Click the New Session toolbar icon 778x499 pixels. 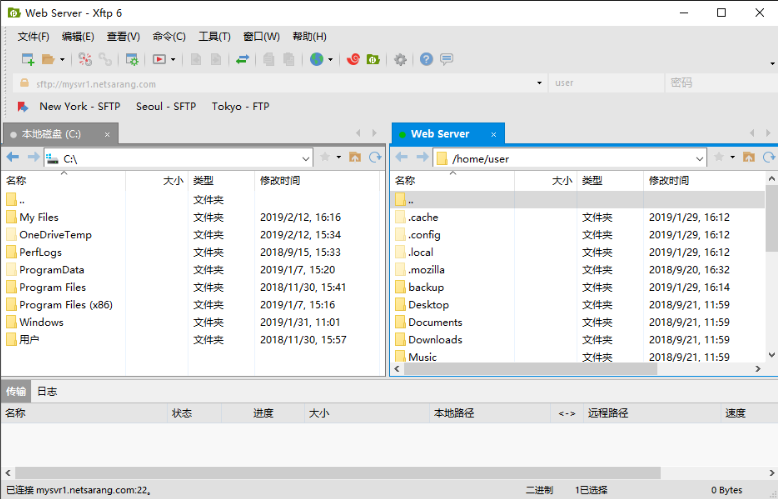click(28, 60)
